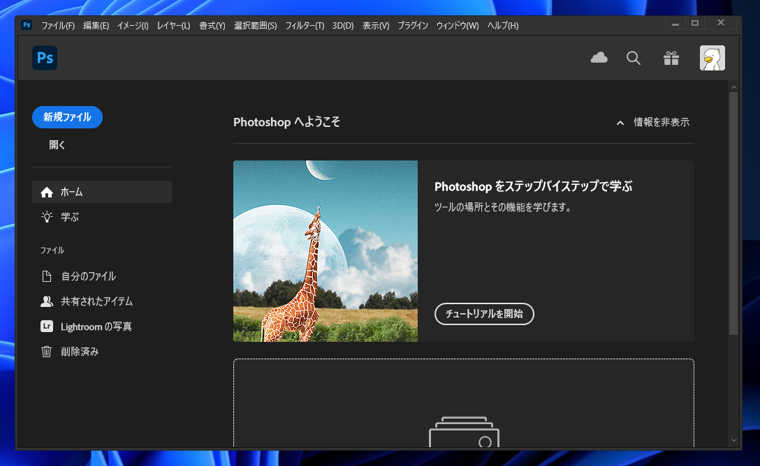Click the lightbulb icon beside 学ぶ
760x466 pixels.
click(x=47, y=217)
